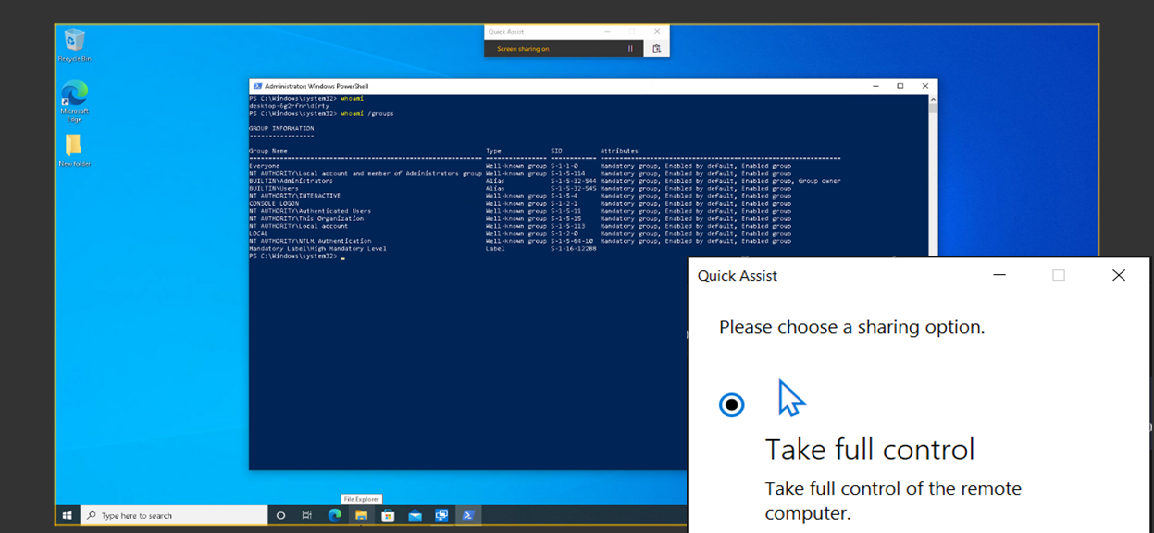Click the blue cursor icon for full control
The width and height of the screenshot is (1154, 533).
click(x=791, y=398)
